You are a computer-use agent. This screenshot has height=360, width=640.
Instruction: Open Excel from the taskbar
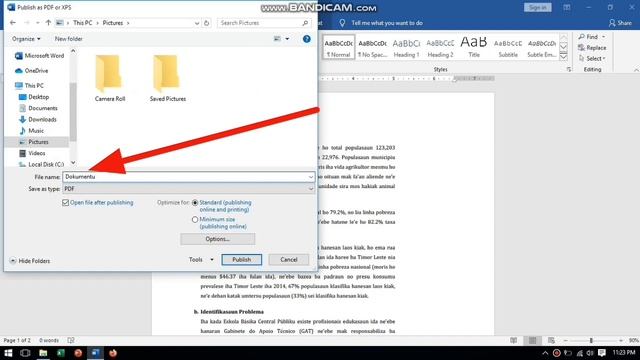[x=60, y=353]
